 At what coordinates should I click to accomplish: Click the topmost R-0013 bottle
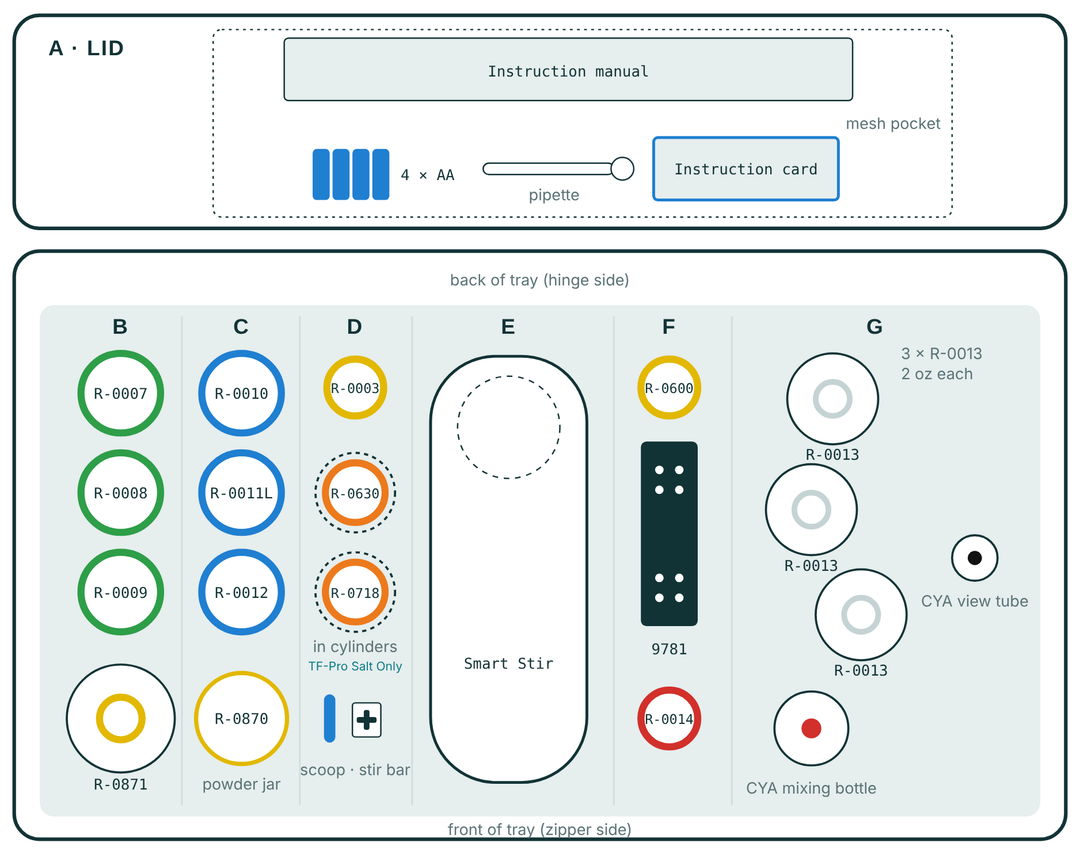click(x=833, y=399)
